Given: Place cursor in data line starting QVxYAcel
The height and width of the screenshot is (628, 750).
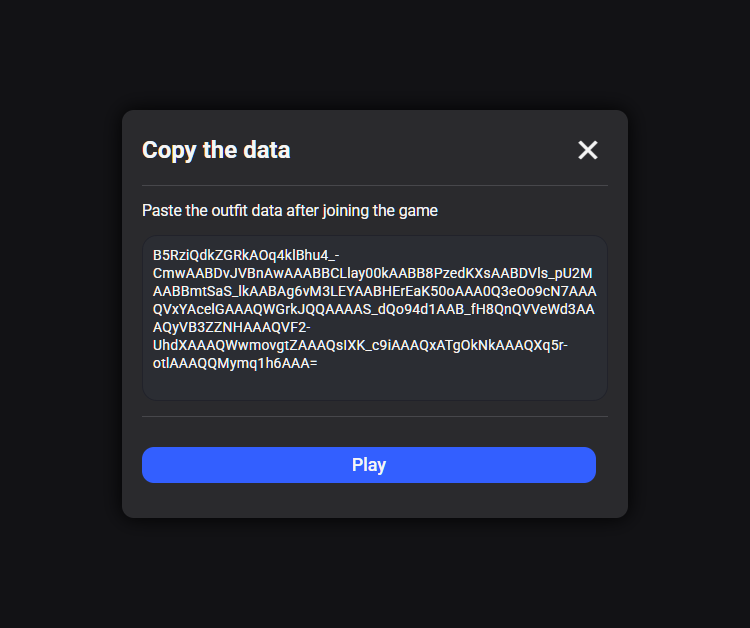Looking at the screenshot, I should tap(374, 309).
